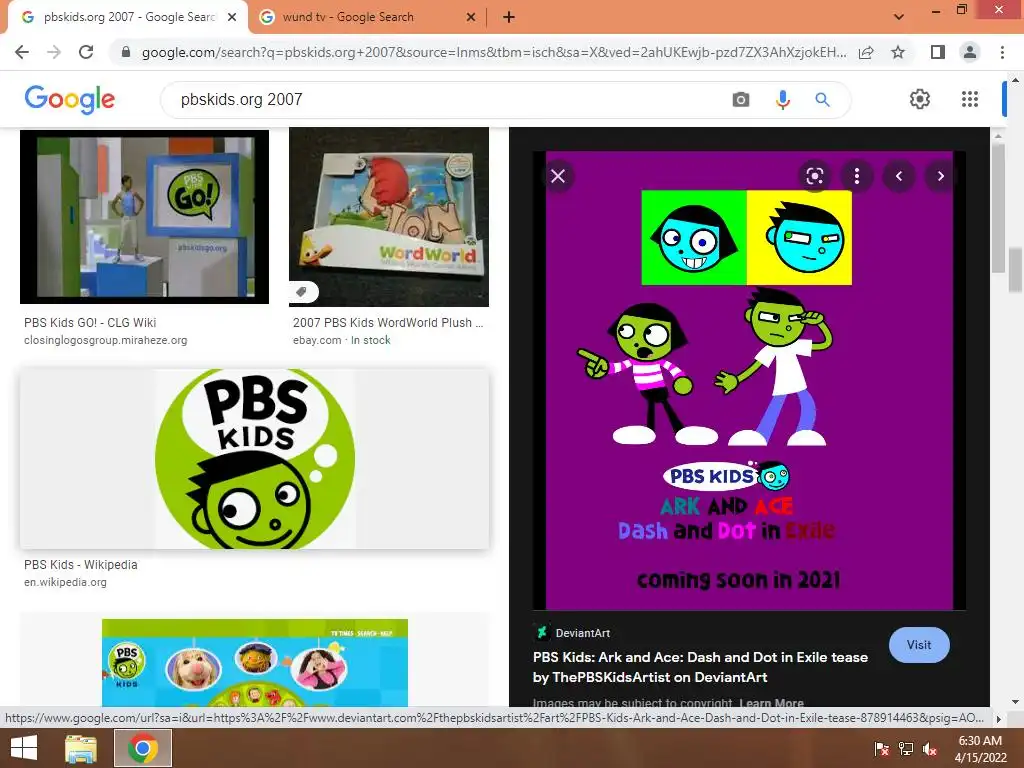The height and width of the screenshot is (768, 1024).
Task: Expand the tab search dropdown
Action: 899,17
